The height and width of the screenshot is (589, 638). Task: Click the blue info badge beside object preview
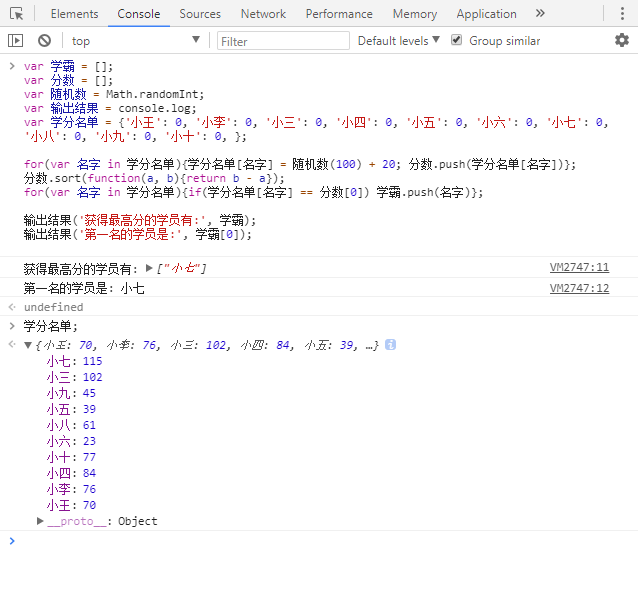click(x=390, y=345)
